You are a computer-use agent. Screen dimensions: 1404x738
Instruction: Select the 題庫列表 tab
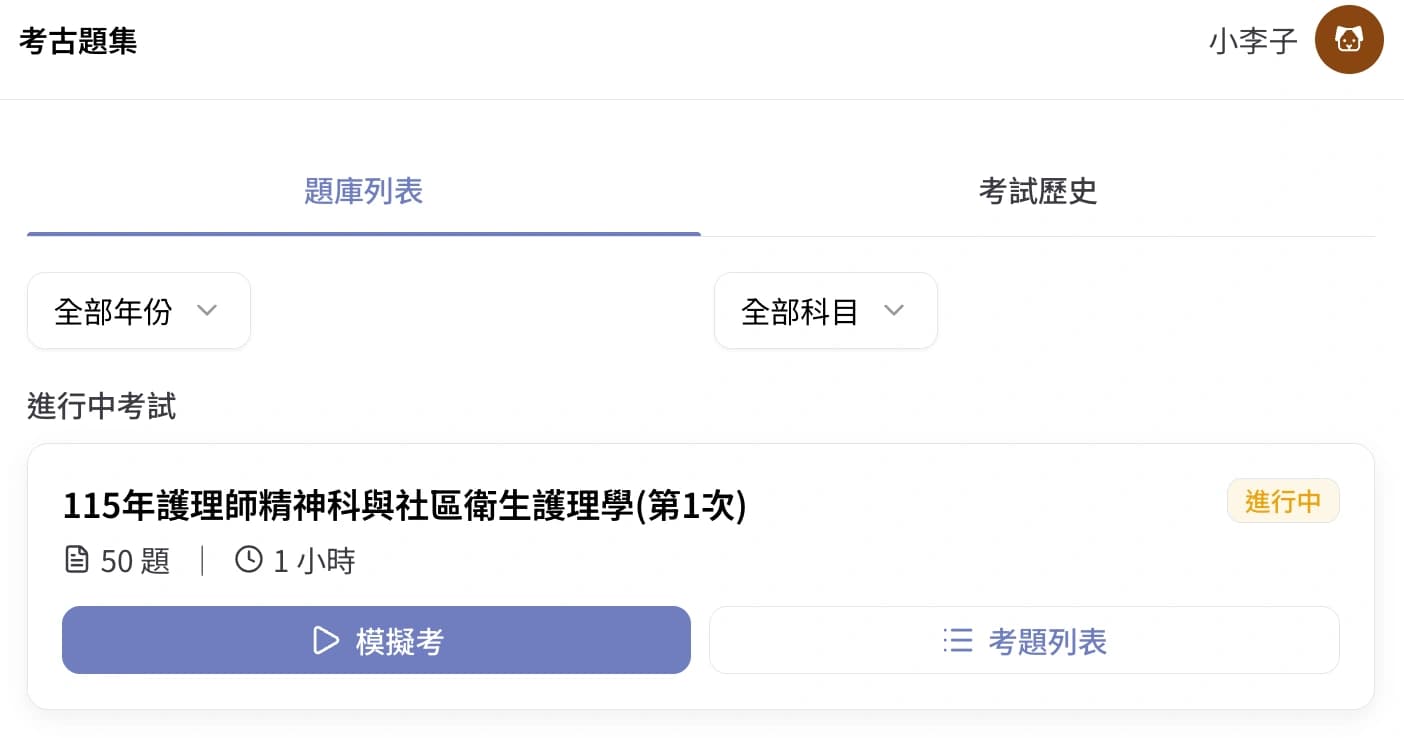364,192
